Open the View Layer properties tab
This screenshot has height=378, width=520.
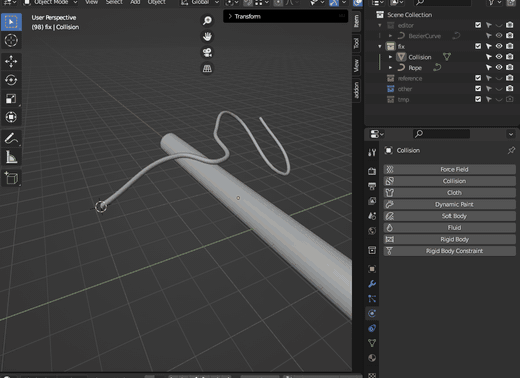click(x=372, y=201)
